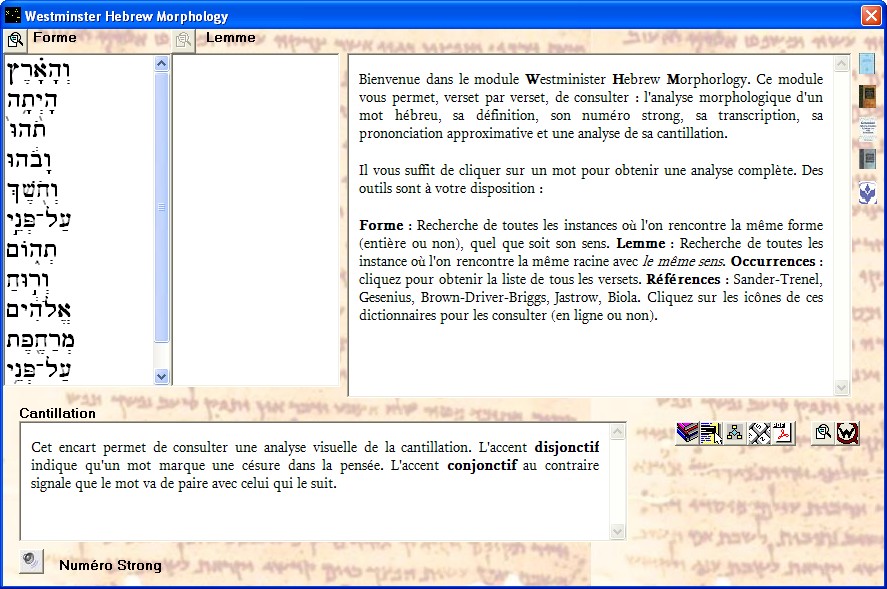This screenshot has width=887, height=589.
Task: Click the application icon in the title bar
Action: click(12, 15)
